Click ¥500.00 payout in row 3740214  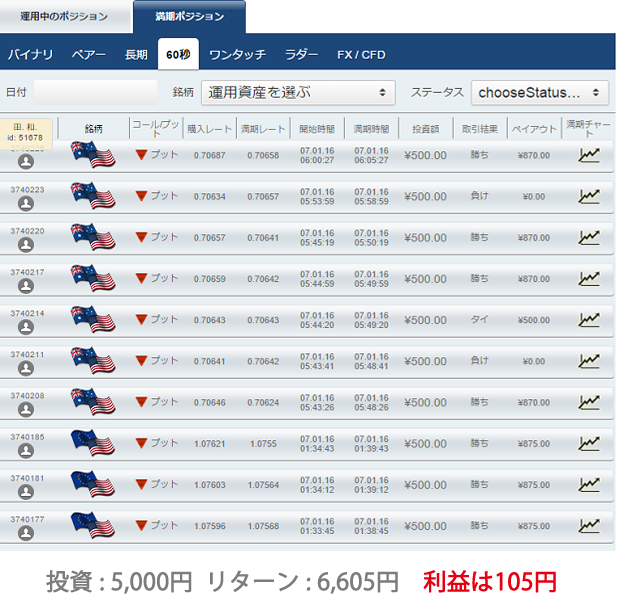coord(534,320)
